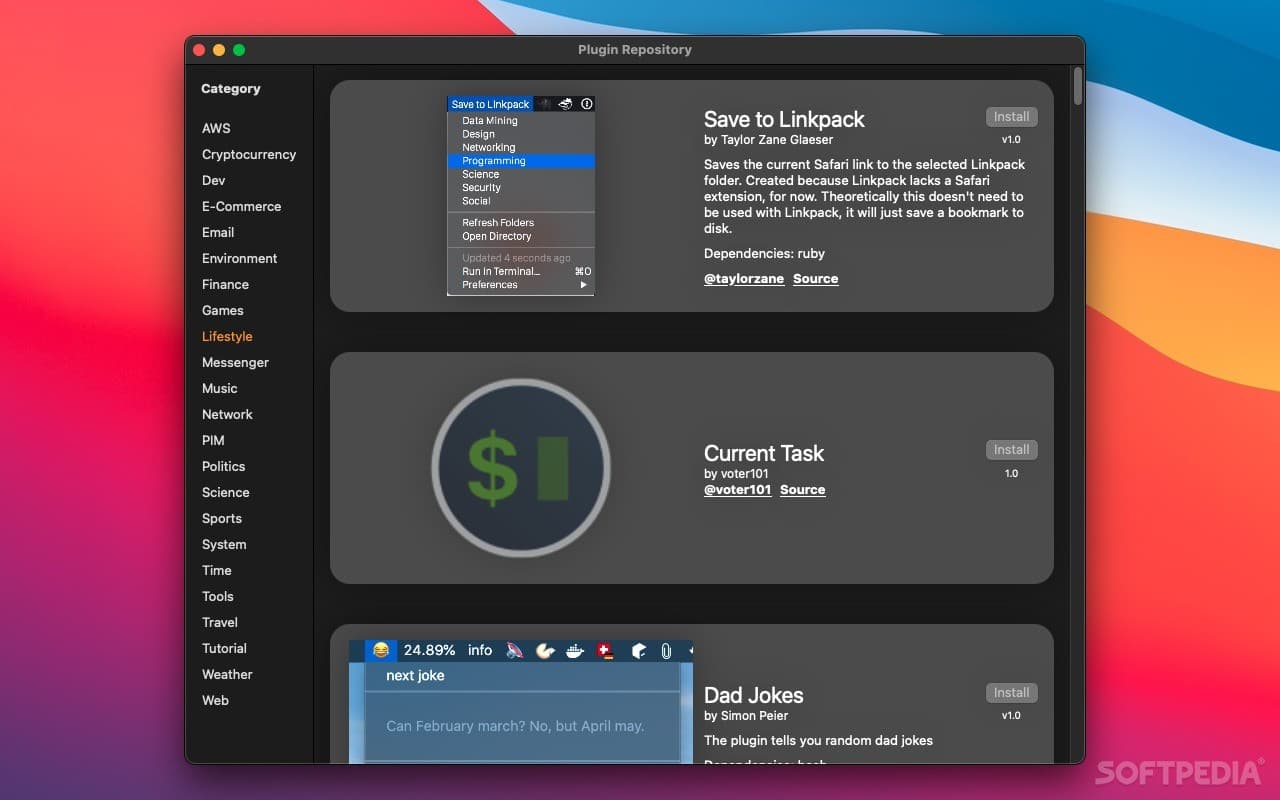Open Source link for Save to Linkpack

816,279
